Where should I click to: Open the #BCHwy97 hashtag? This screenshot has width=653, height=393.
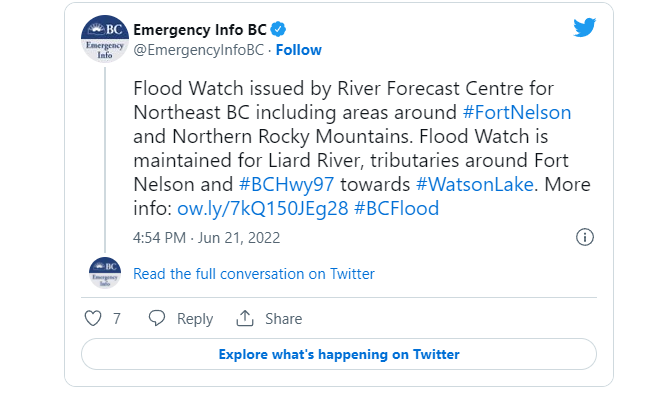tap(287, 184)
